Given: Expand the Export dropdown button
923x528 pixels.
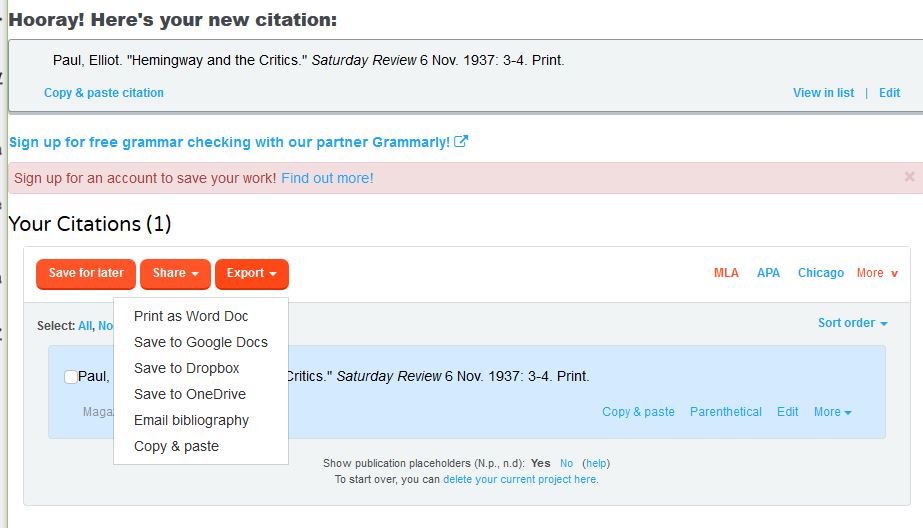Looking at the screenshot, I should click(251, 273).
